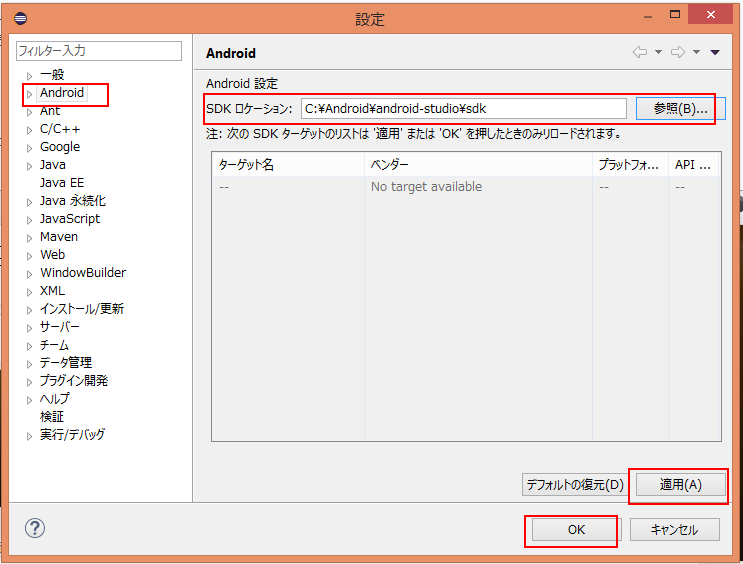
Task: Expand the 実行/デバッグ node
Action: (29, 437)
